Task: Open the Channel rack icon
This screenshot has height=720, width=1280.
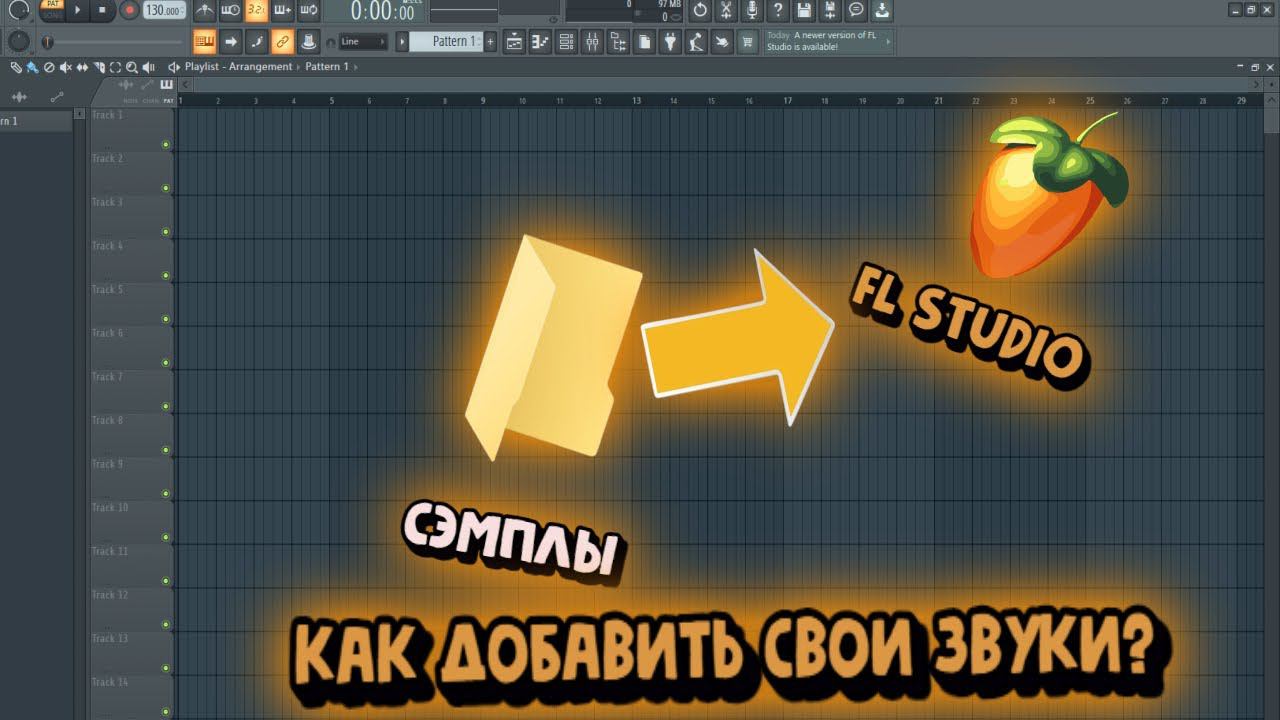Action: click(x=567, y=41)
